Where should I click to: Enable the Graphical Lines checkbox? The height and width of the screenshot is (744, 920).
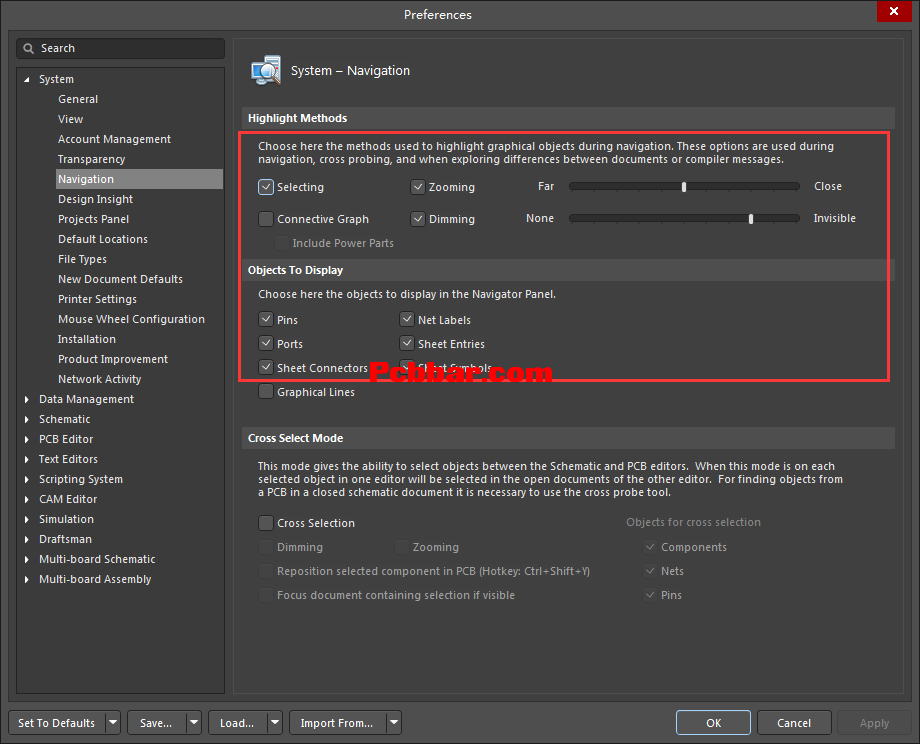pyautogui.click(x=266, y=392)
